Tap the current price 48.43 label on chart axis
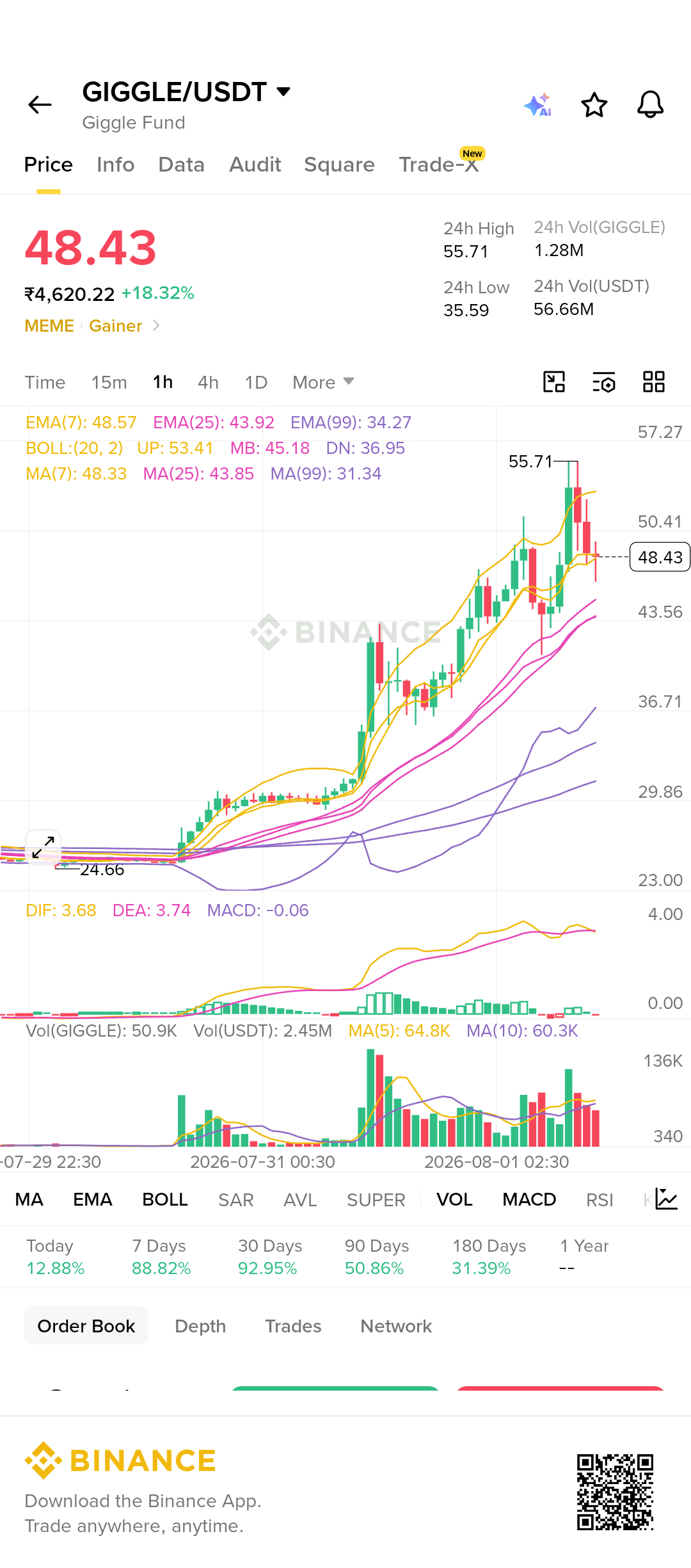 pos(660,557)
